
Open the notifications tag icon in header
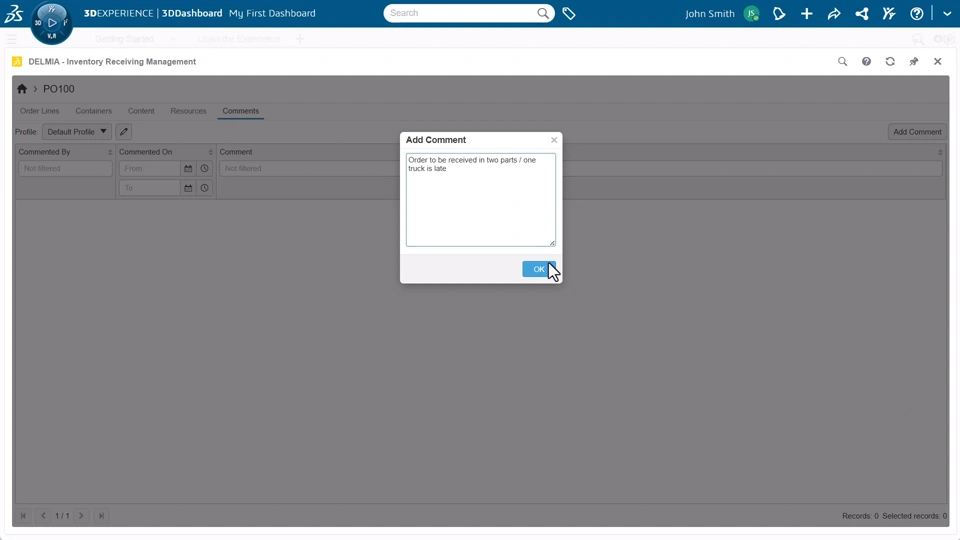tap(779, 13)
